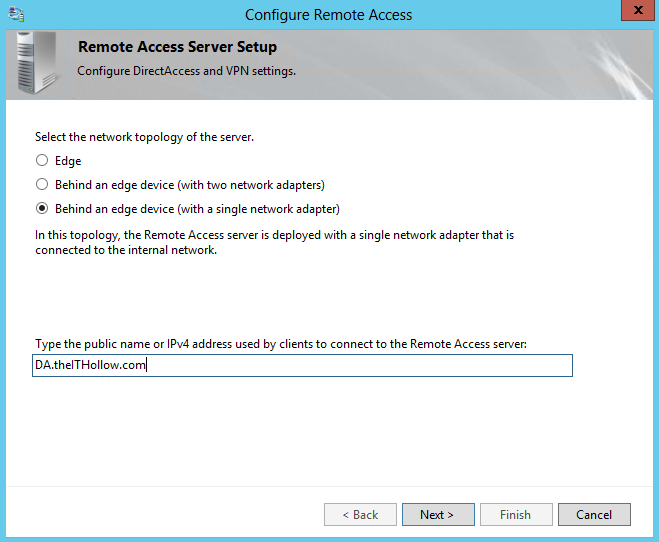Click the 'In this topology' description paragraph
Viewport: 659px width, 542px height.
[274, 242]
